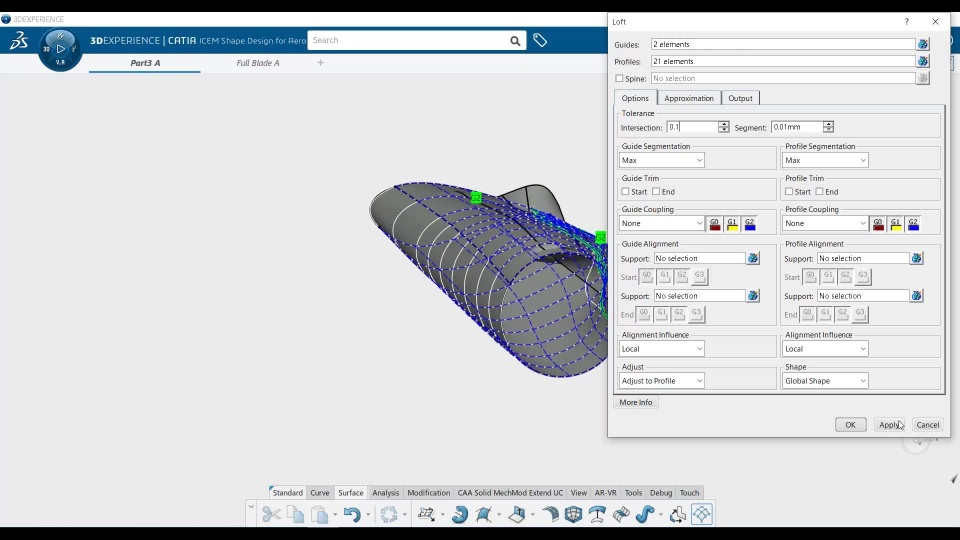Screen dimensions: 960x540
Task: Click the 3D compass play button
Action: [x=60, y=48]
